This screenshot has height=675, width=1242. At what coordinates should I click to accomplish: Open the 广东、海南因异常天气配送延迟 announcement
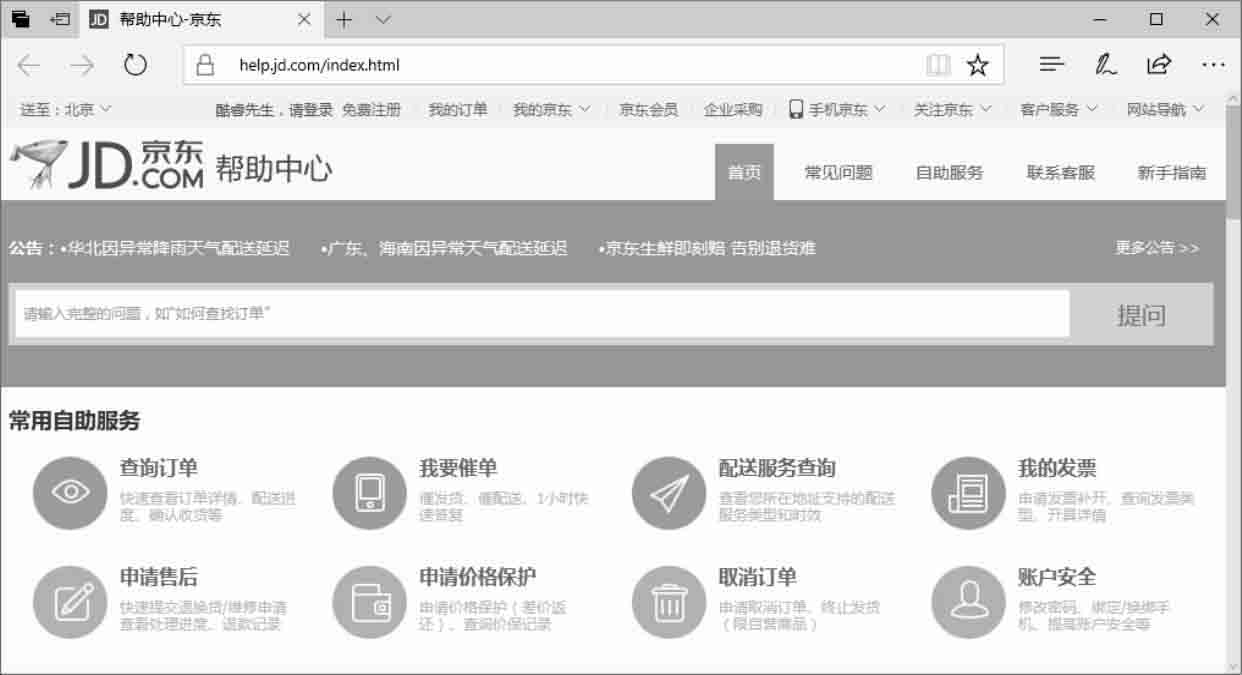coord(444,248)
